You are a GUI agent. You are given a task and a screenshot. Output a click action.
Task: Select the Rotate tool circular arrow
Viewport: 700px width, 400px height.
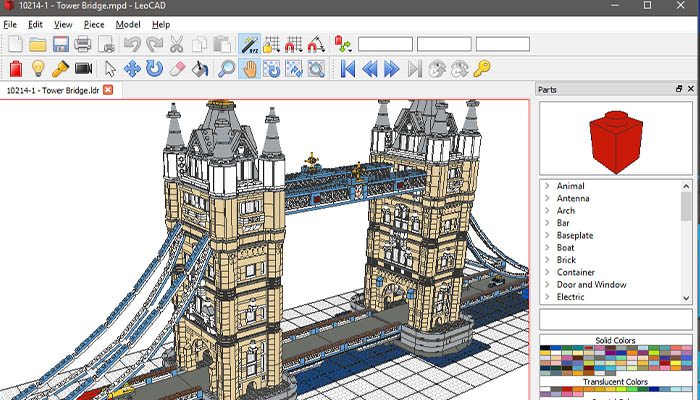154,68
